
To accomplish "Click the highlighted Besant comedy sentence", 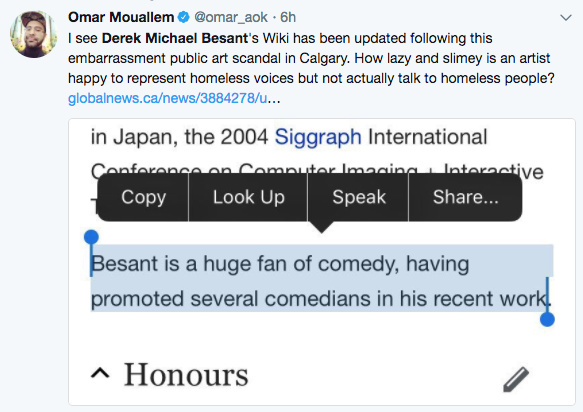I will [322, 281].
